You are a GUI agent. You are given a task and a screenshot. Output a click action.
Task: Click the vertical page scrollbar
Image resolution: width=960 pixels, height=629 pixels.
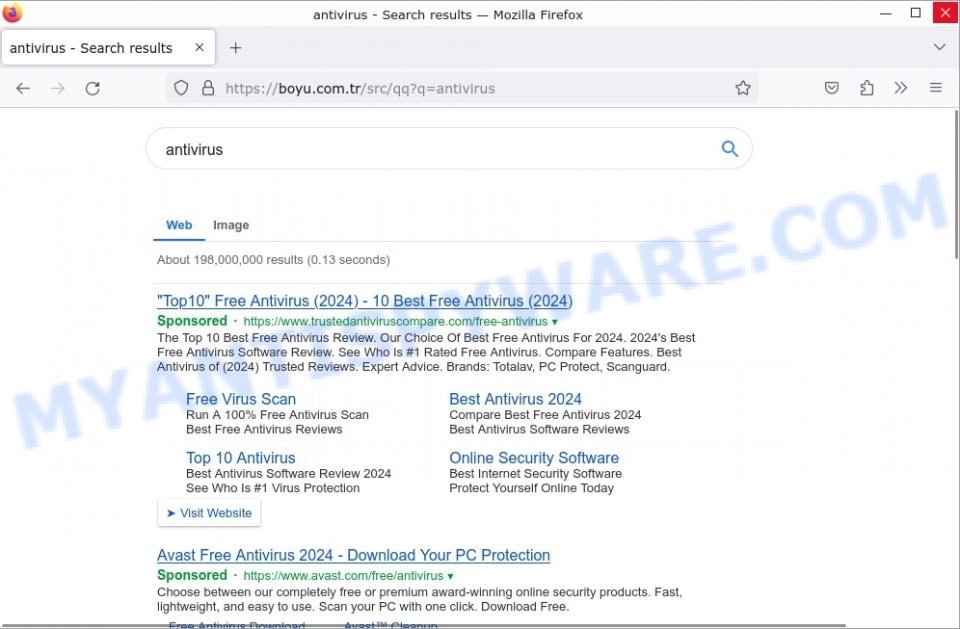tap(956, 184)
